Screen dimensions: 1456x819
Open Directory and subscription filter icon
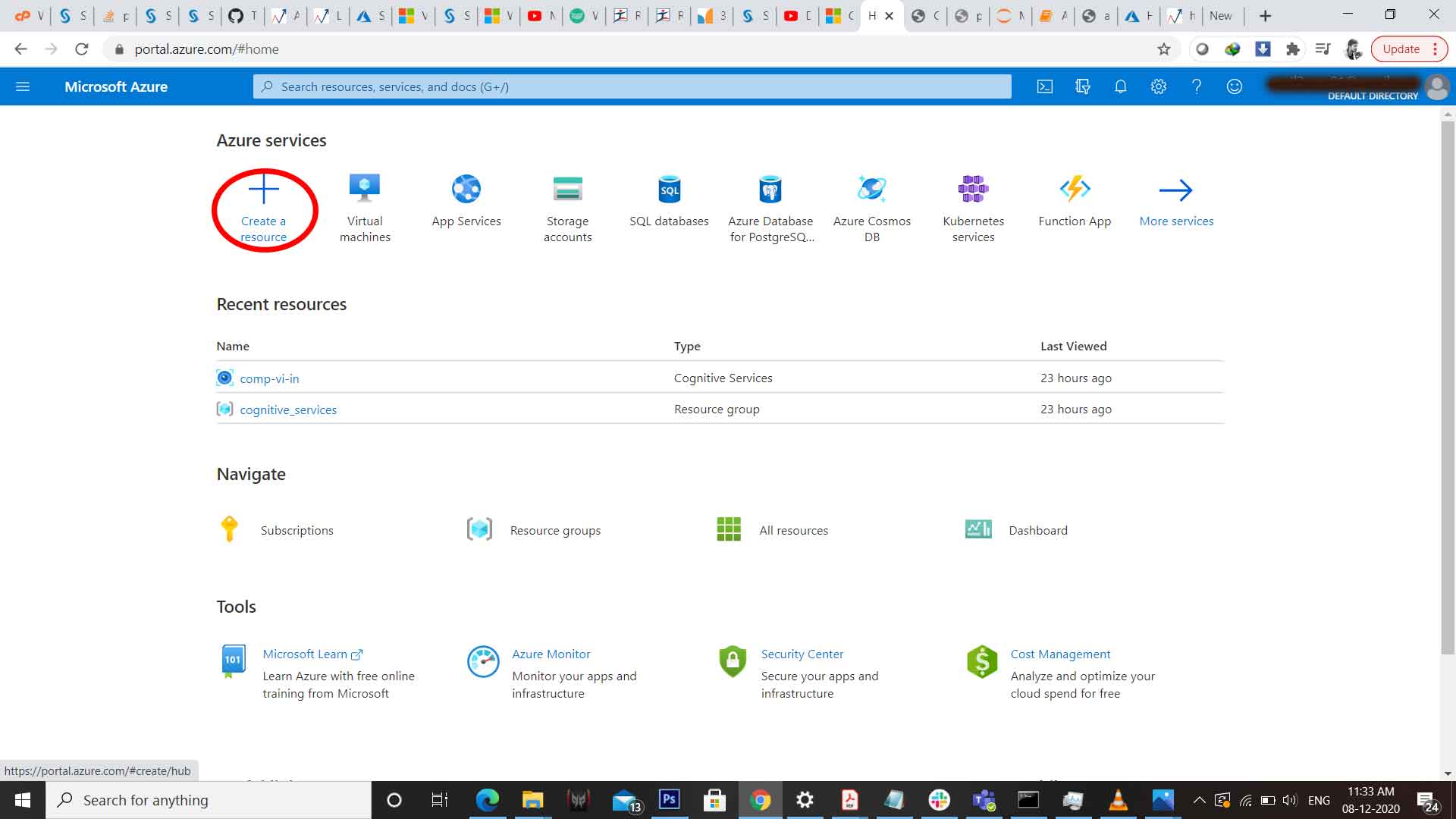pyautogui.click(x=1083, y=86)
